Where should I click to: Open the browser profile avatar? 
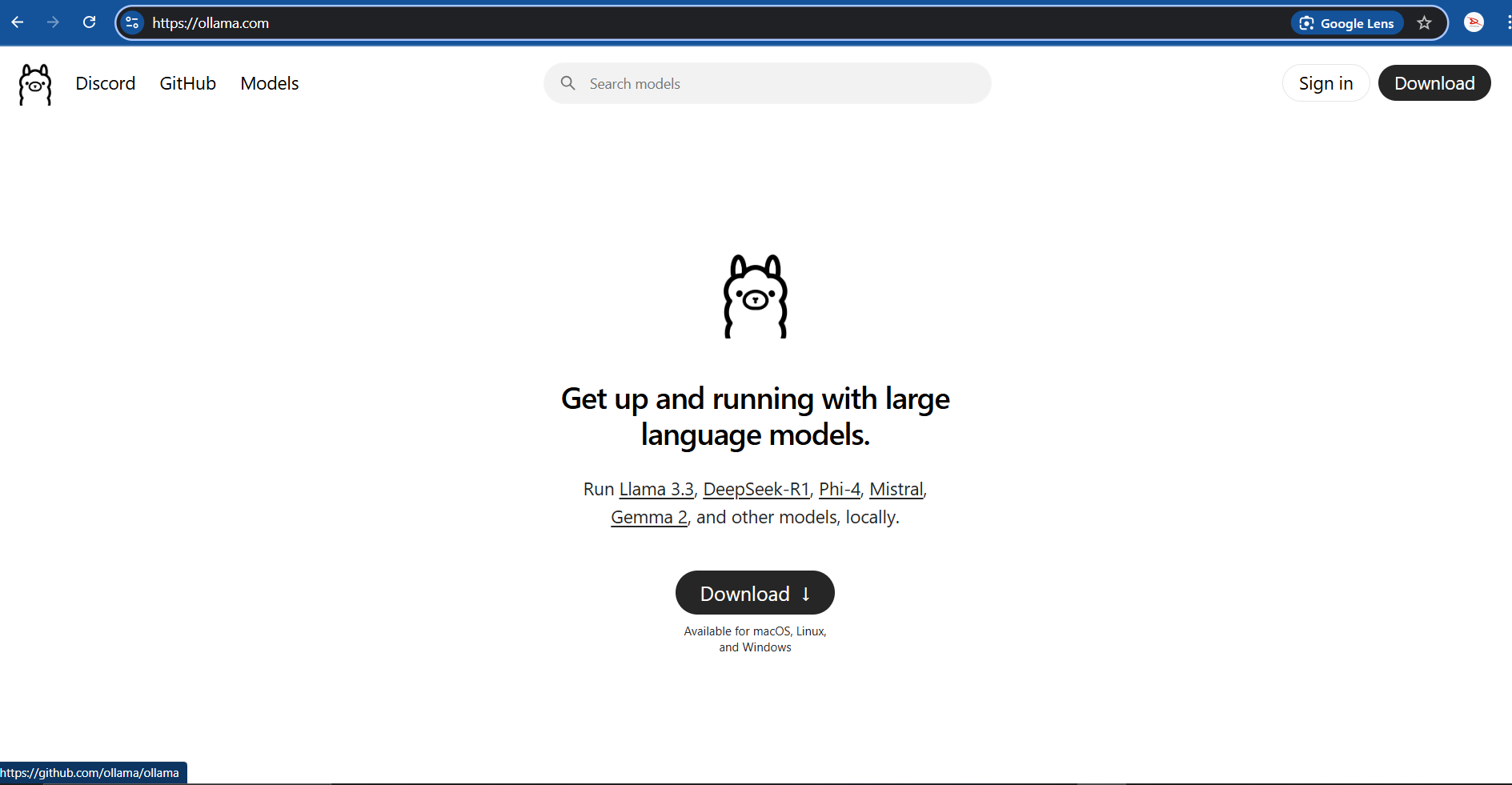coord(1474,22)
